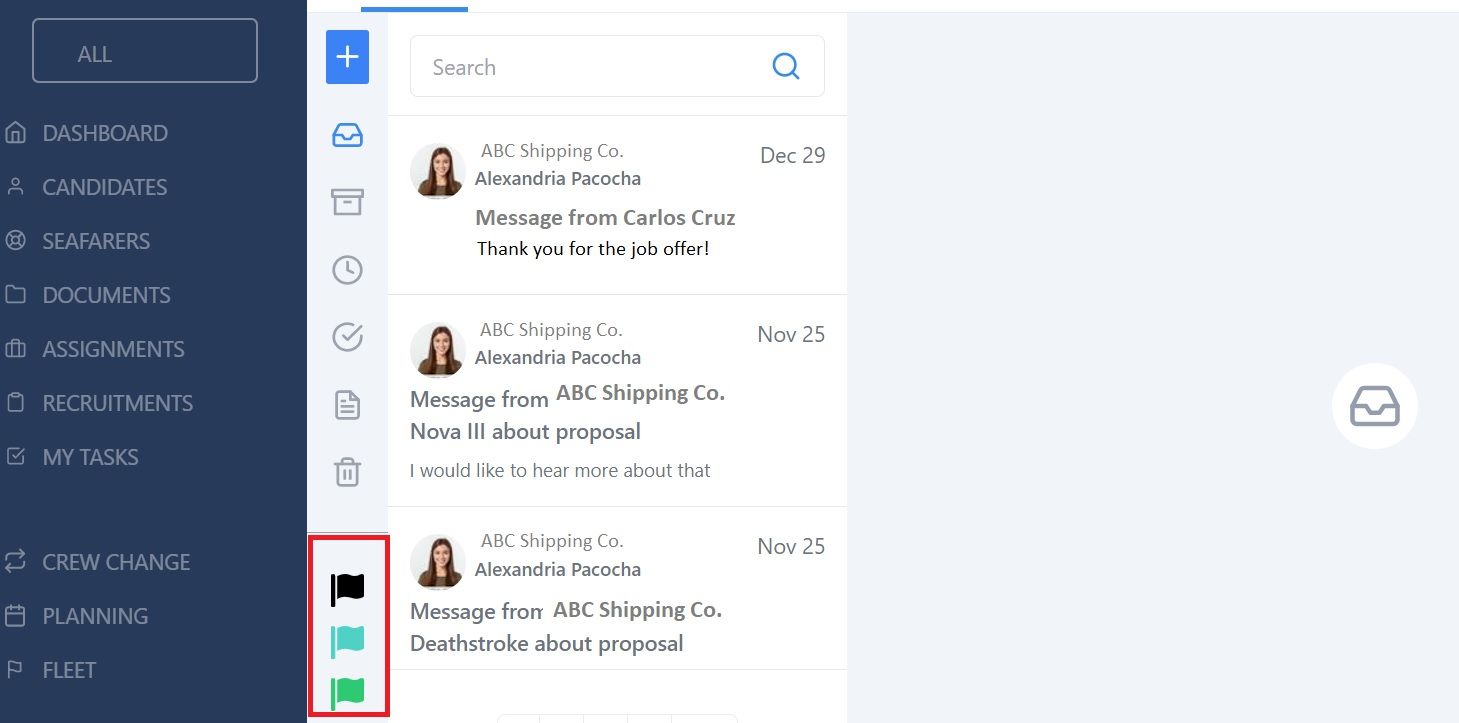Filter by the black flag
This screenshot has height=723, width=1459.
point(348,589)
